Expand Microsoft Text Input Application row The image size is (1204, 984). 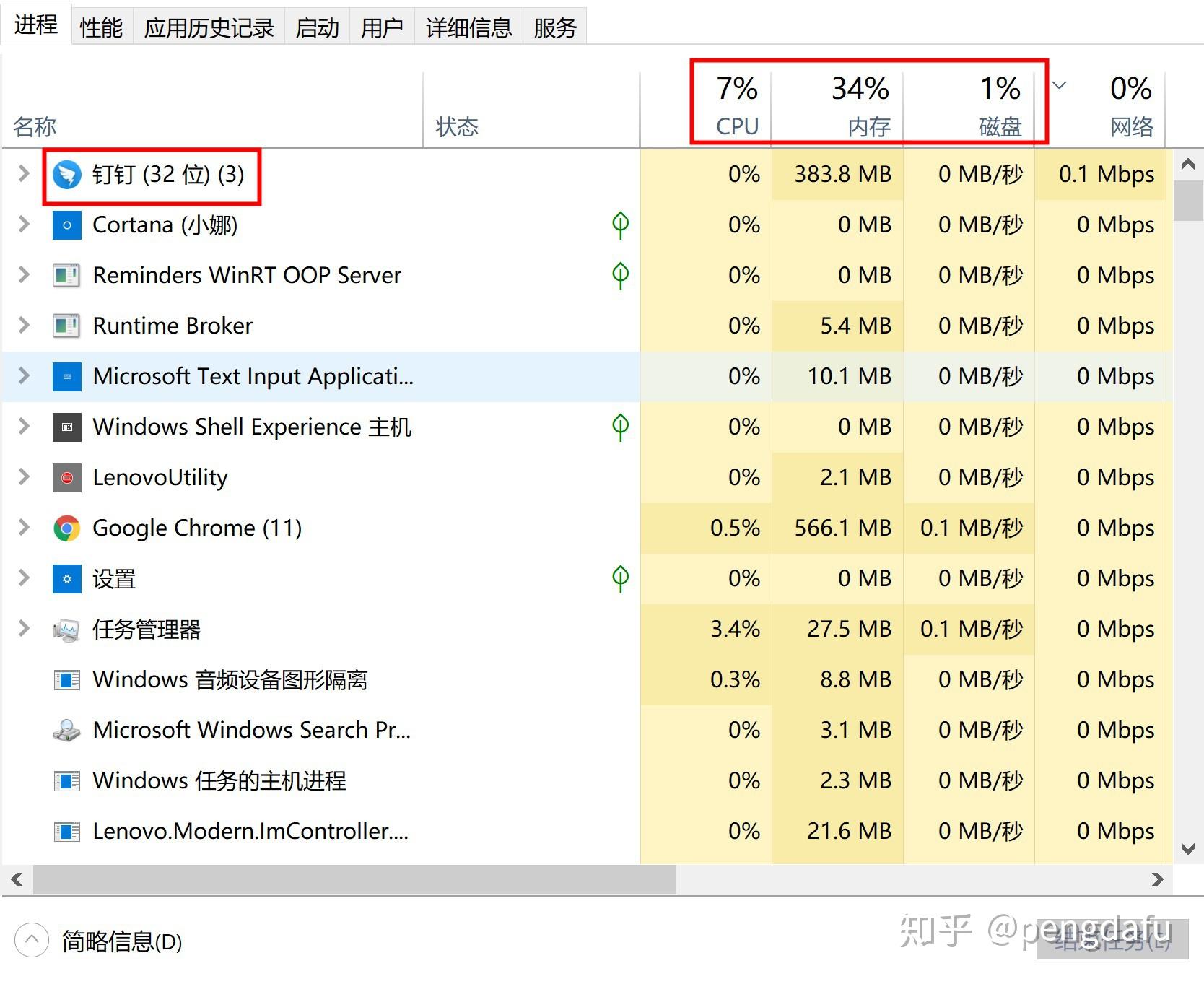point(24,376)
